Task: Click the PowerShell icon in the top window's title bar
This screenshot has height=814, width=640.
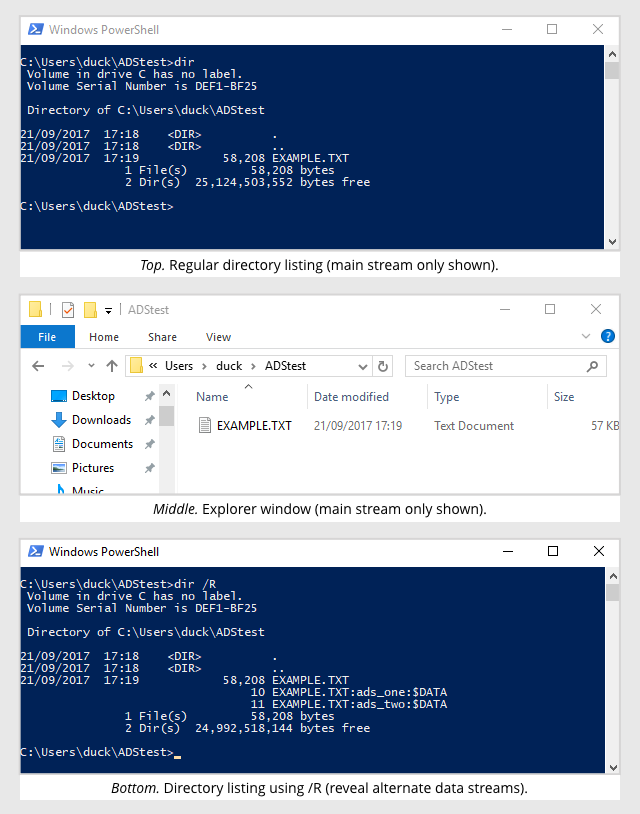Action: pos(36,29)
